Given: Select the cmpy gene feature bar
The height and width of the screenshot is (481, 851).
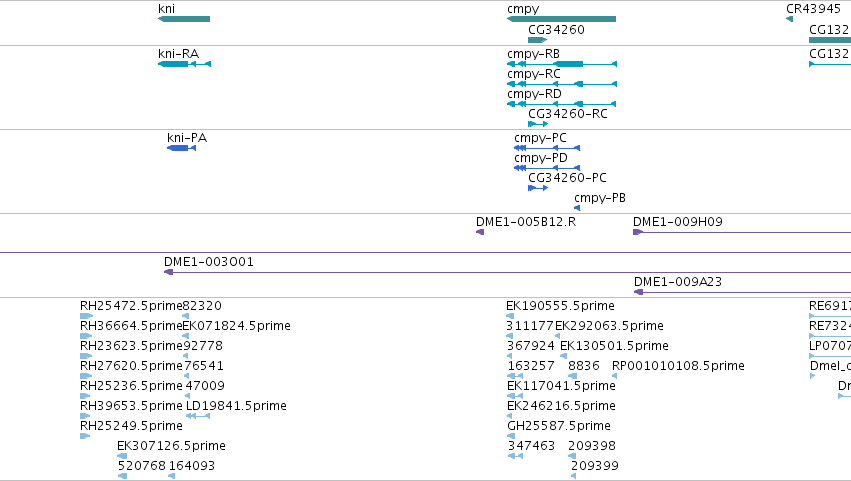Looking at the screenshot, I should 561,19.
